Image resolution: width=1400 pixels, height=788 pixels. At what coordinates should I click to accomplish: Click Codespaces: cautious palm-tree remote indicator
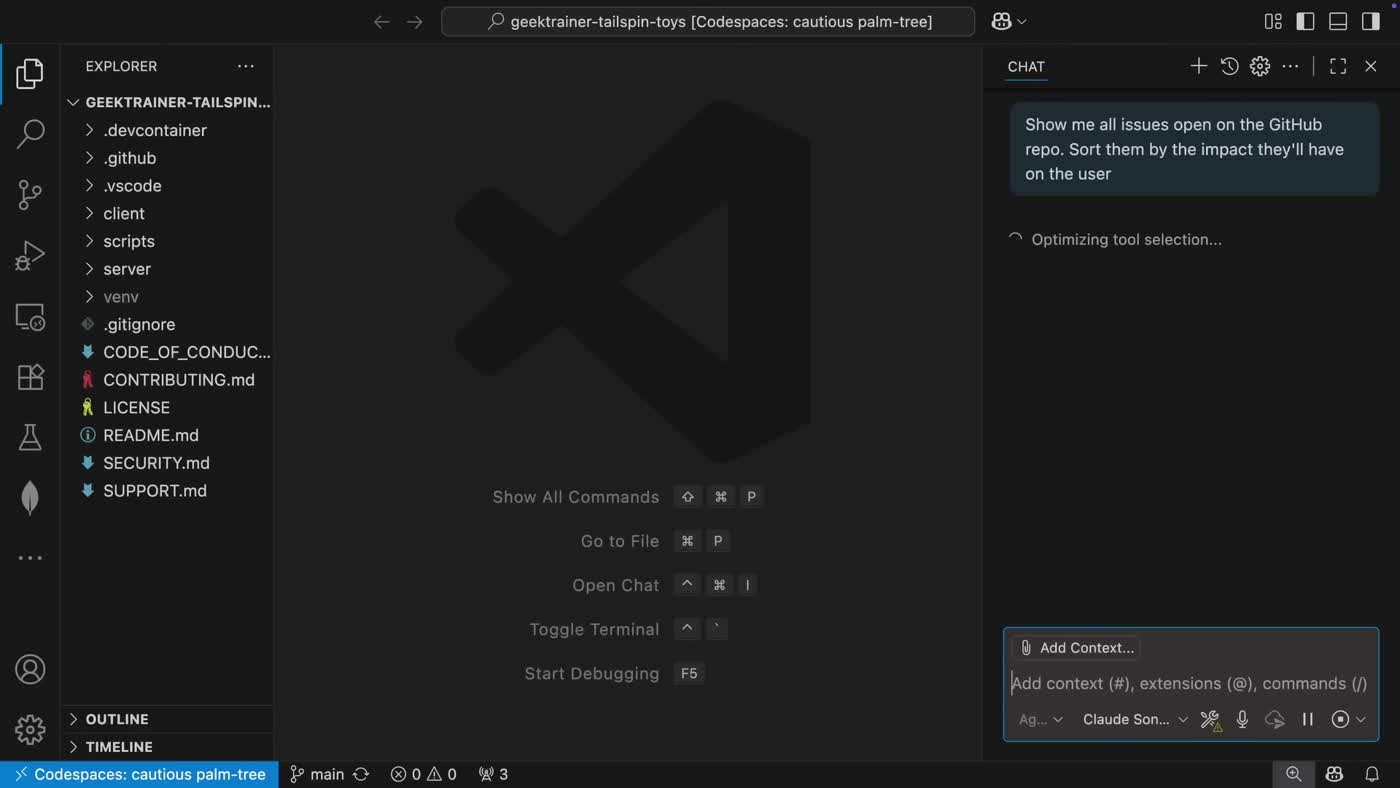click(139, 774)
